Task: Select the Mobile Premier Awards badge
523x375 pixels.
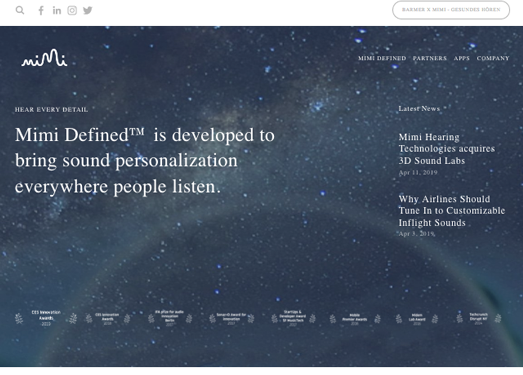Action: [355, 319]
